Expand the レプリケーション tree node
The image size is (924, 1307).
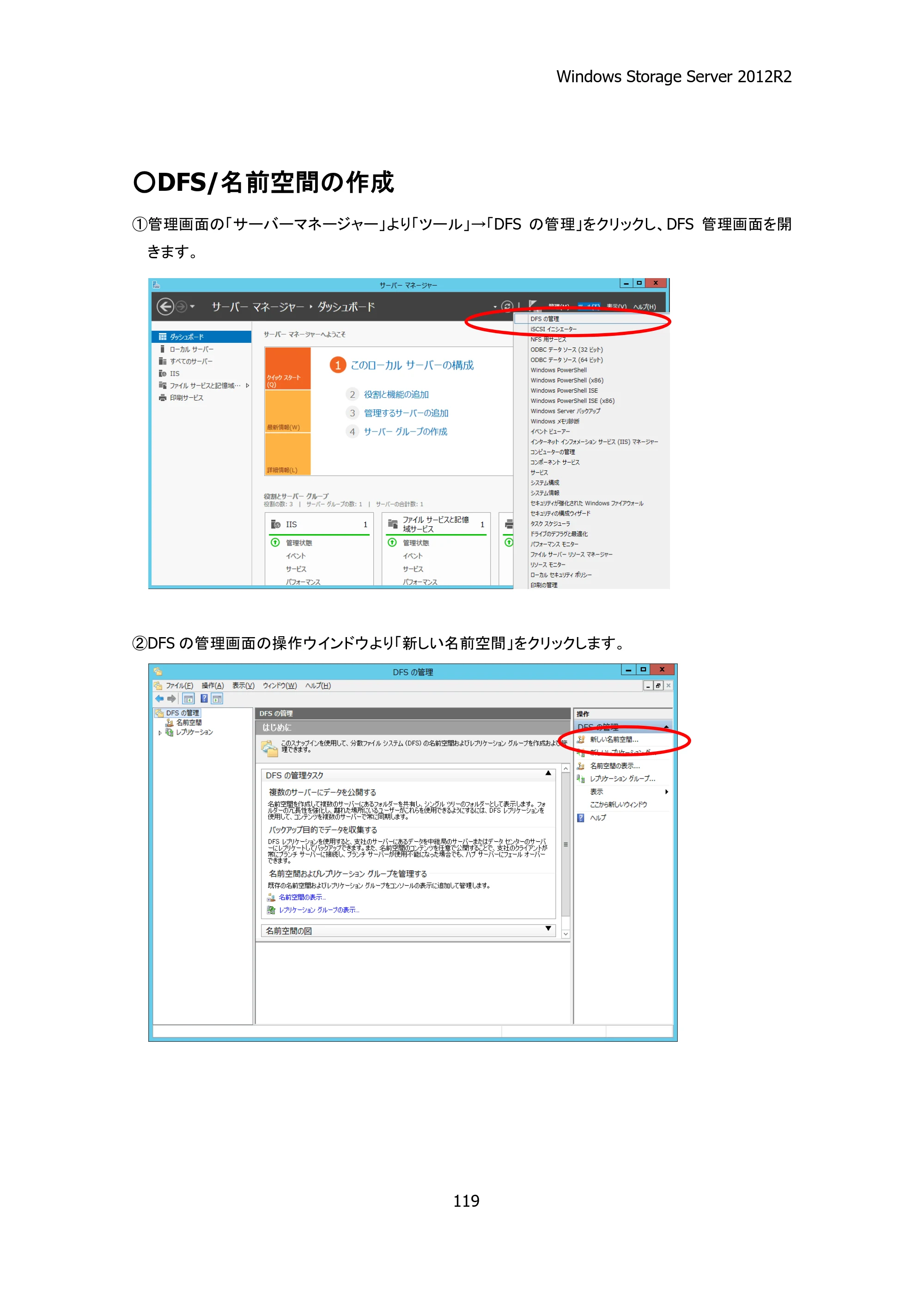[x=160, y=733]
